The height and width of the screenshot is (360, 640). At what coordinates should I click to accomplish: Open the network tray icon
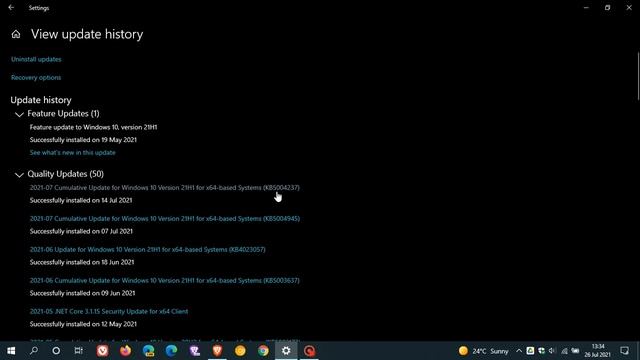click(x=564, y=351)
